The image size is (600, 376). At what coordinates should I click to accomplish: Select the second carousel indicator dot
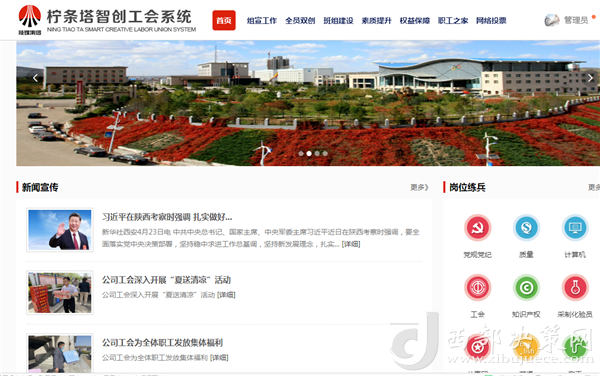(309, 153)
